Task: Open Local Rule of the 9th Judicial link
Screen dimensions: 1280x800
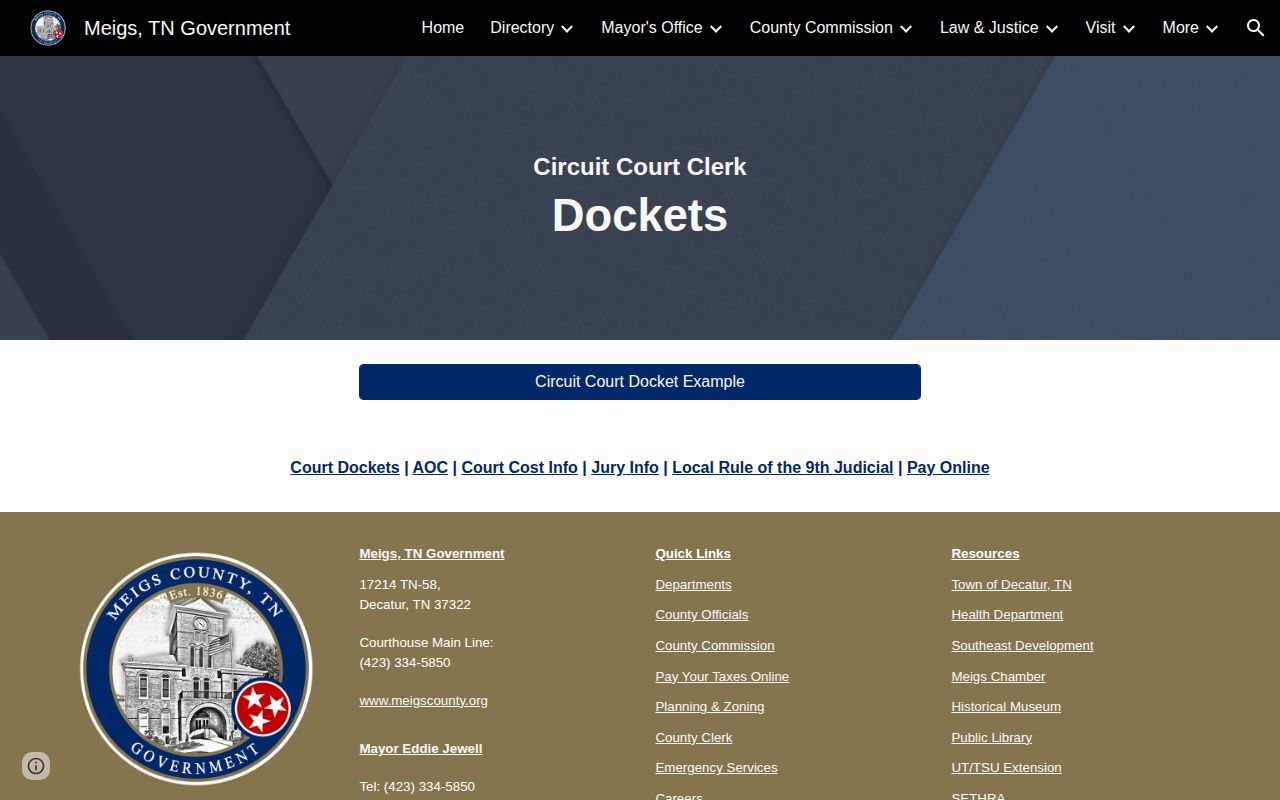Action: 783,467
